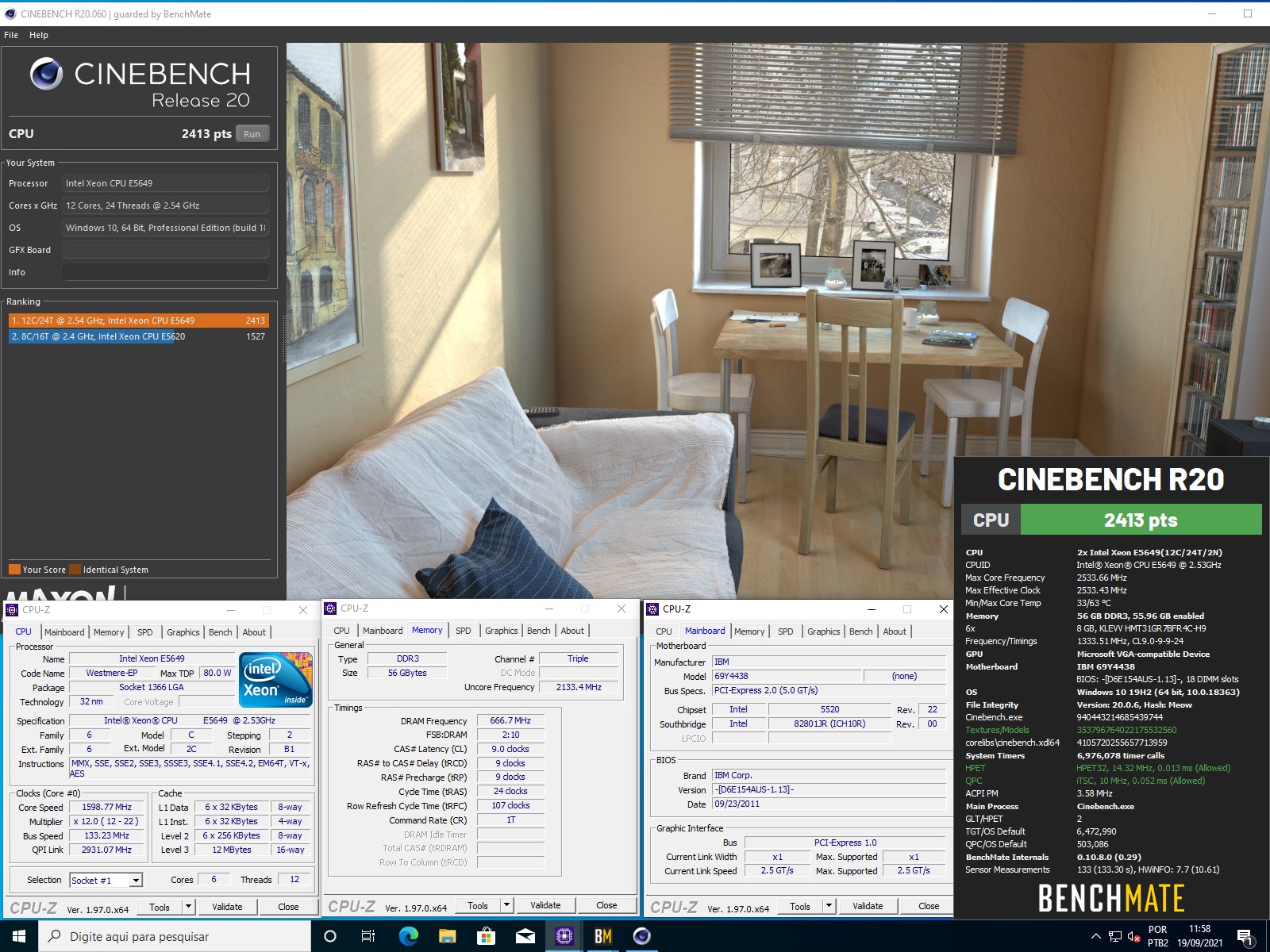The image size is (1270, 952).
Task: Switch to Mainboard tab in left CPU-Z
Action: (64, 632)
